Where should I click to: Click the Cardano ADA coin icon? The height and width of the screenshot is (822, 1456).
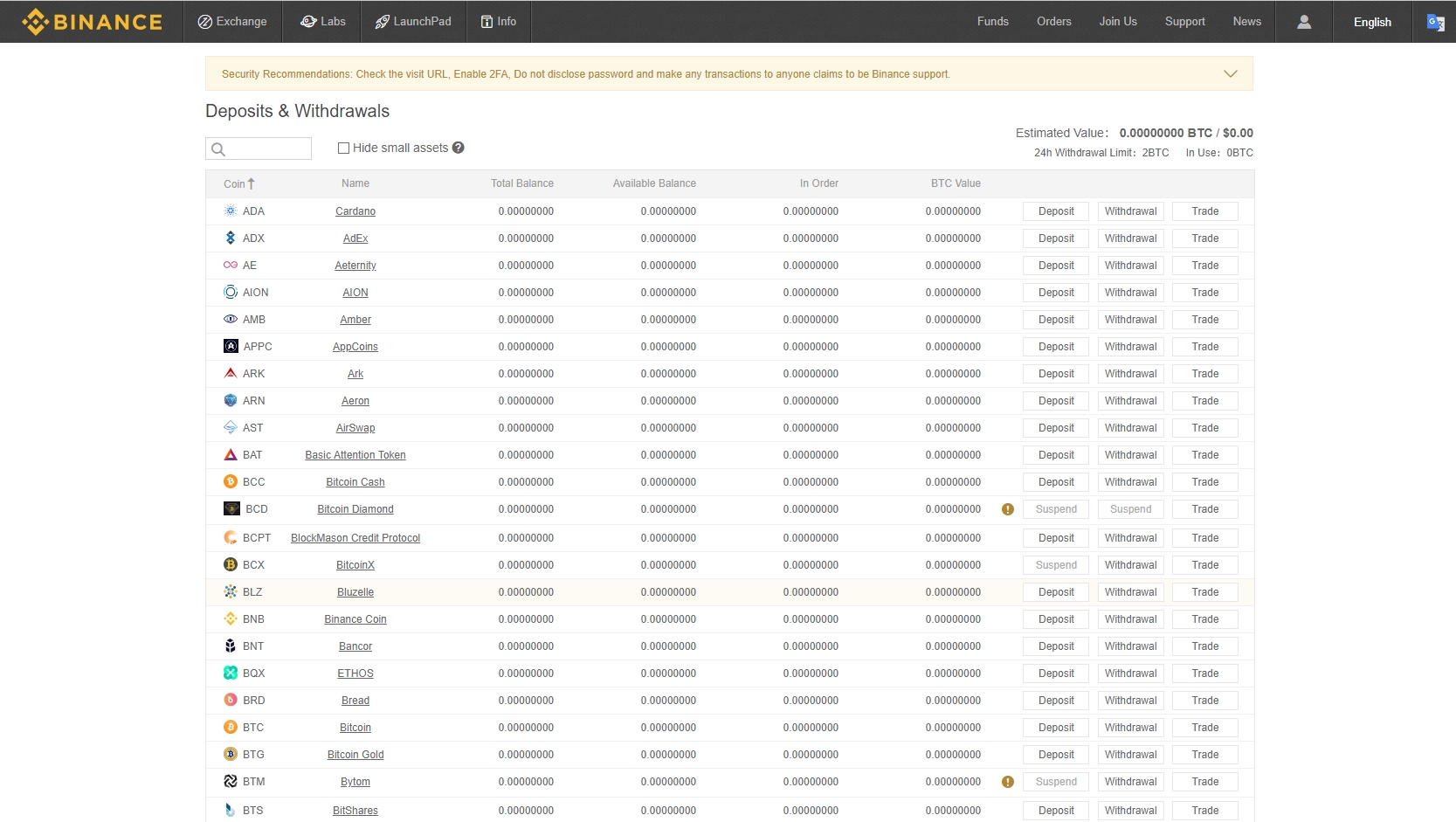click(x=231, y=211)
